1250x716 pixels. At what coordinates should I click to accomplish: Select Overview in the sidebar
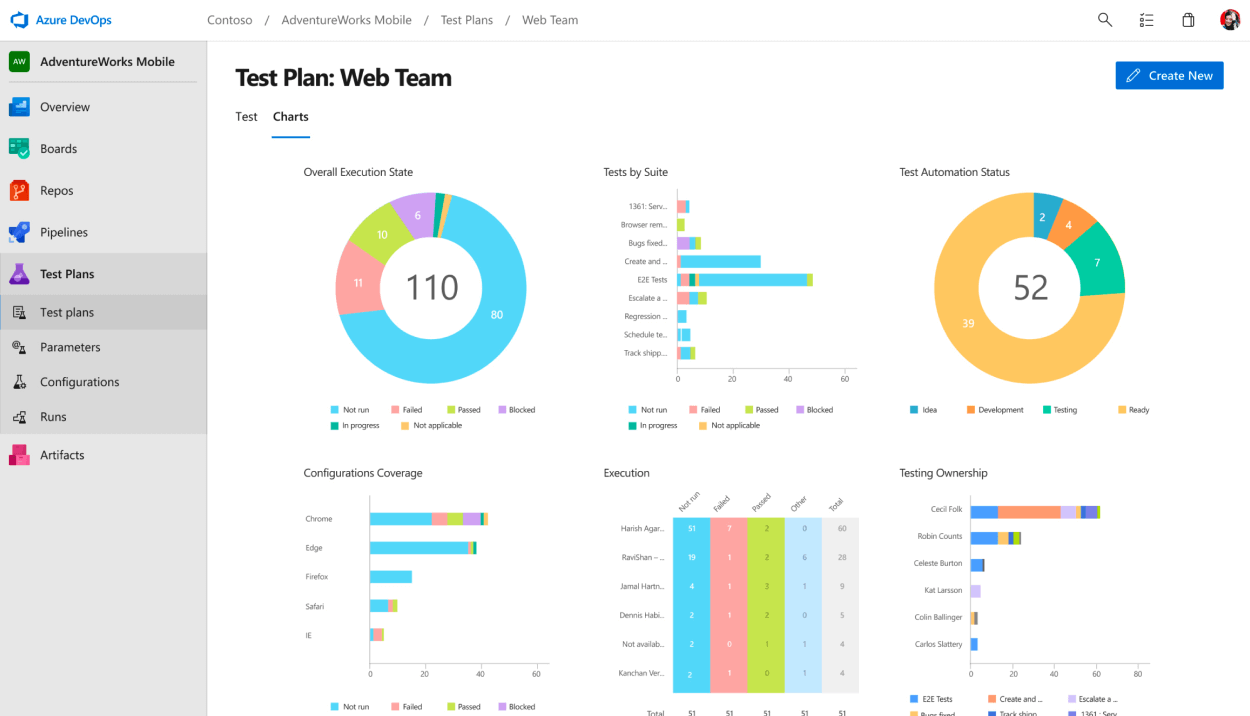point(64,107)
